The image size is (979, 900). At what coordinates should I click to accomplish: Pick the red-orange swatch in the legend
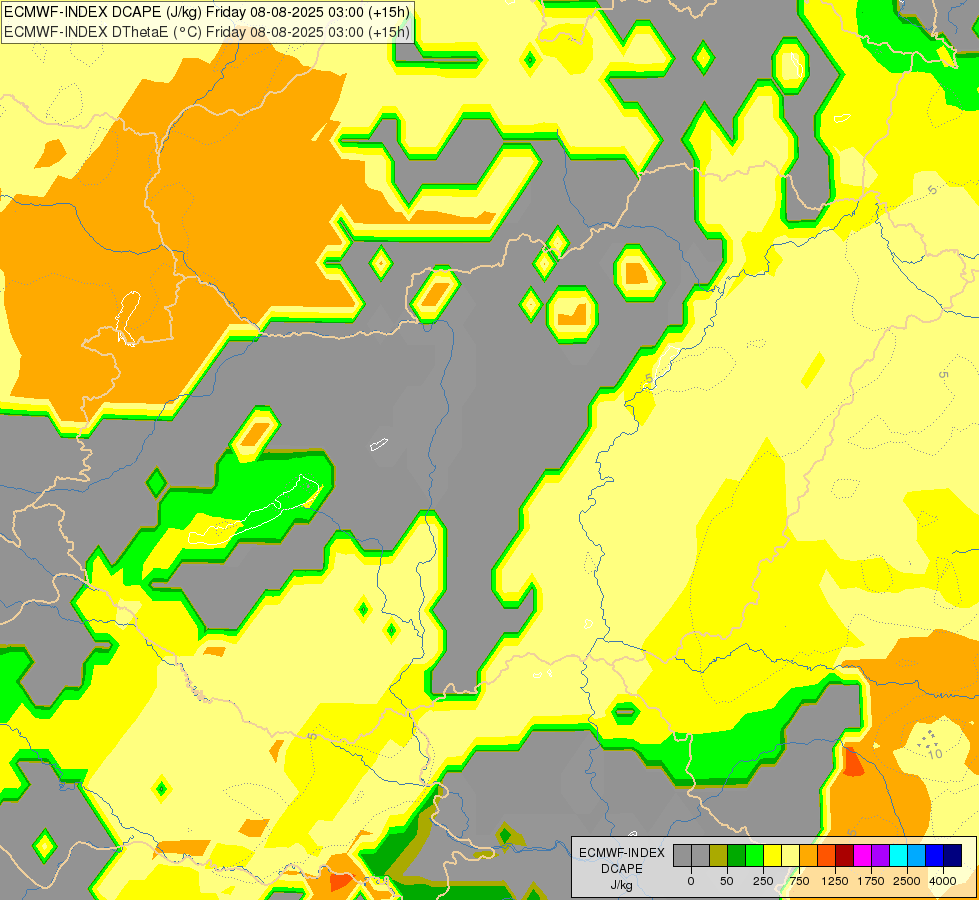827,856
